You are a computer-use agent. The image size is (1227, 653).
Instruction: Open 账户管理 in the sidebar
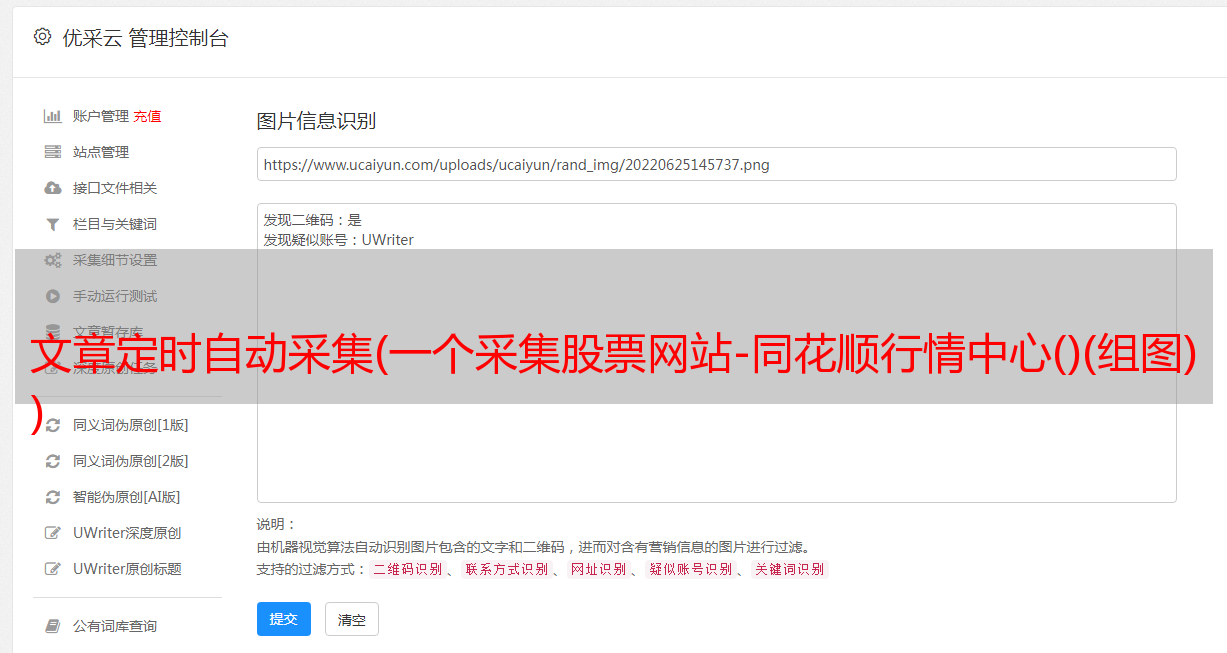101,116
